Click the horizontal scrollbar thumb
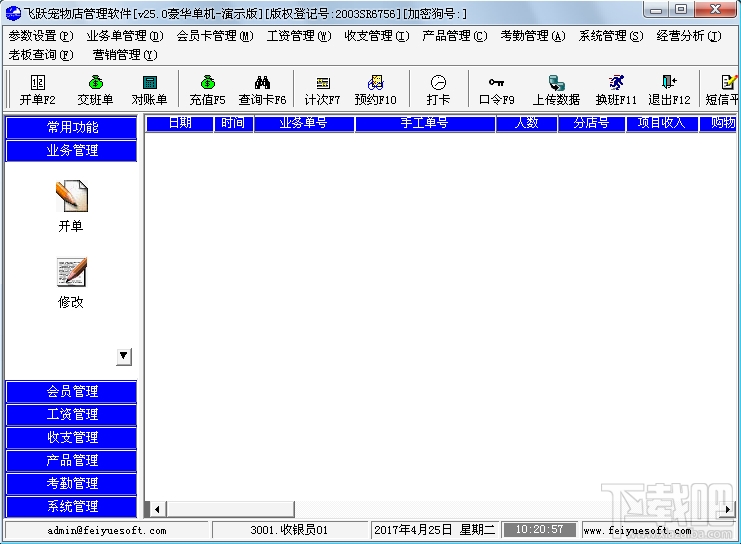This screenshot has width=741, height=544. (229, 509)
